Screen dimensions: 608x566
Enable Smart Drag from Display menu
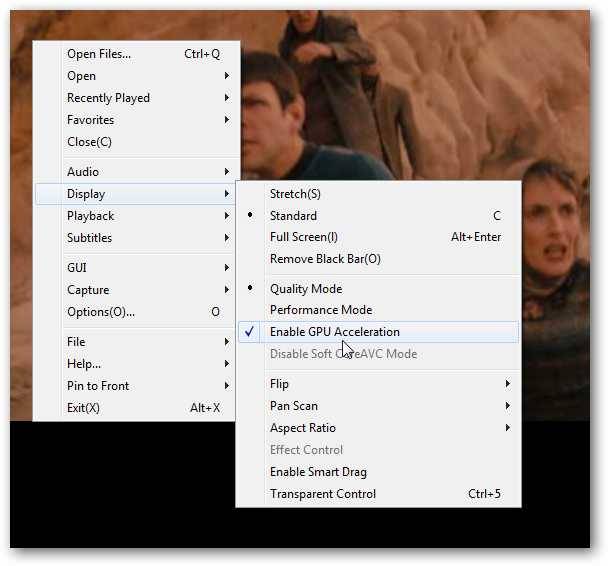pyautogui.click(x=378, y=472)
